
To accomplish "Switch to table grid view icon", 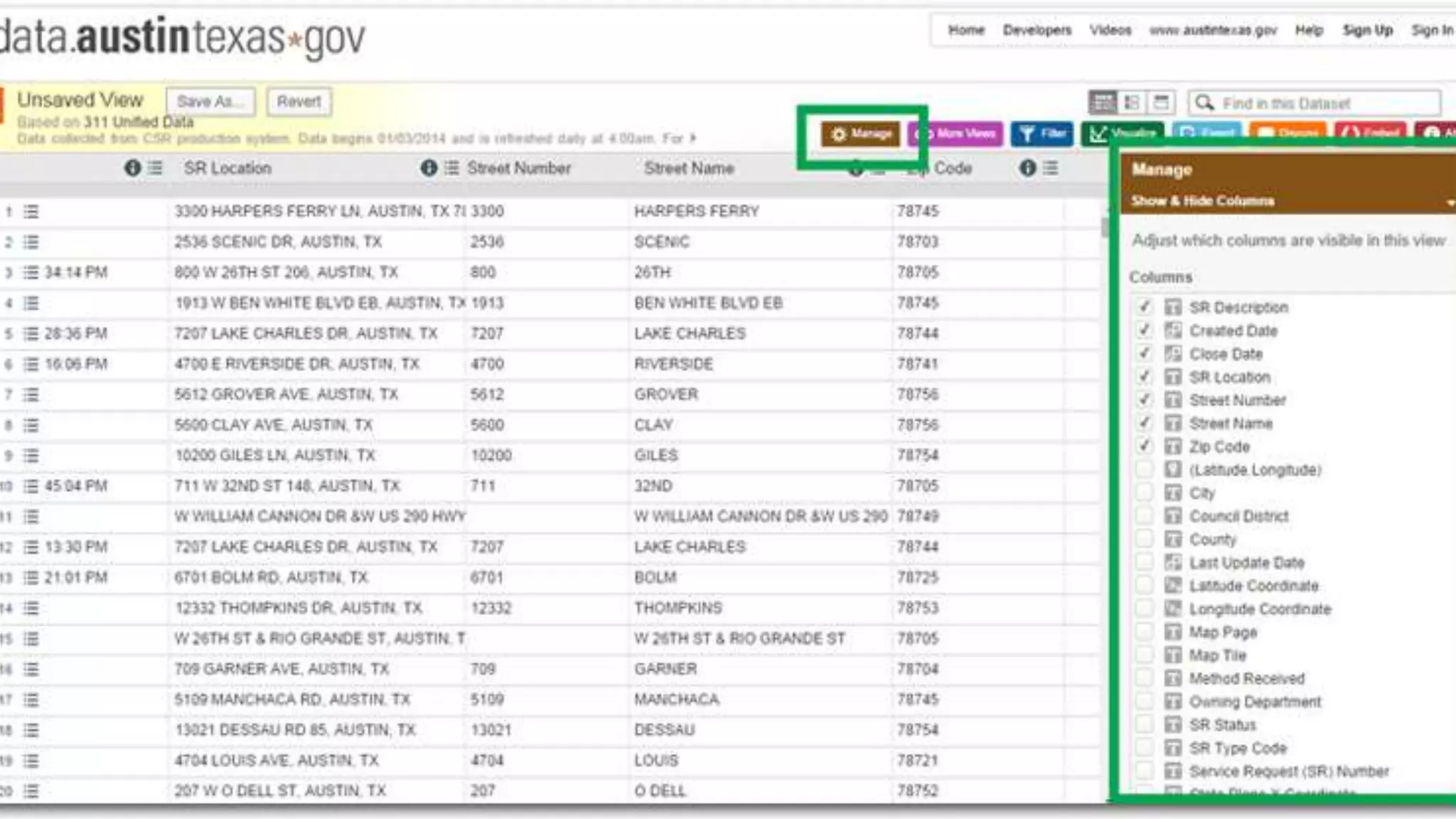I will click(x=1103, y=103).
